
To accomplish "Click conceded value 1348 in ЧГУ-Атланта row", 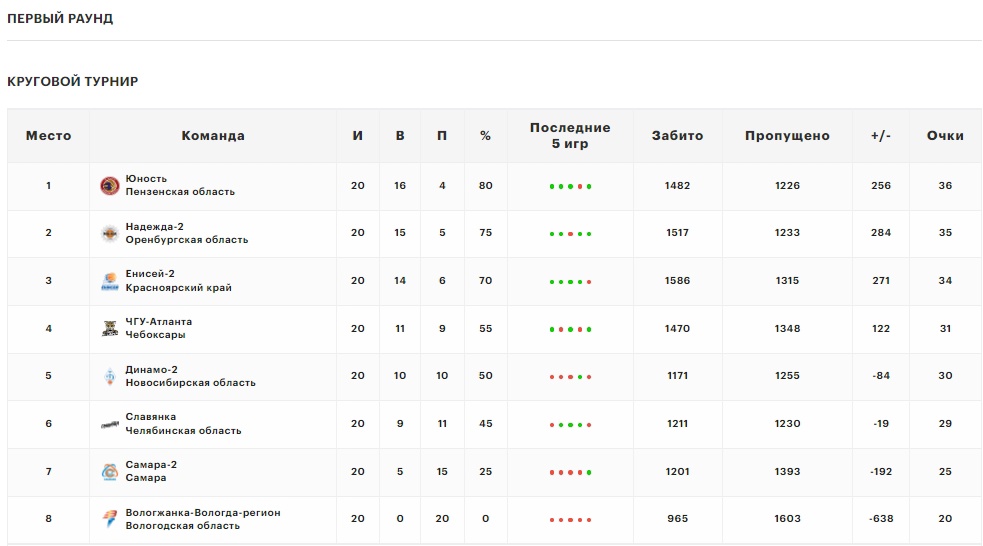I will click(787, 328).
